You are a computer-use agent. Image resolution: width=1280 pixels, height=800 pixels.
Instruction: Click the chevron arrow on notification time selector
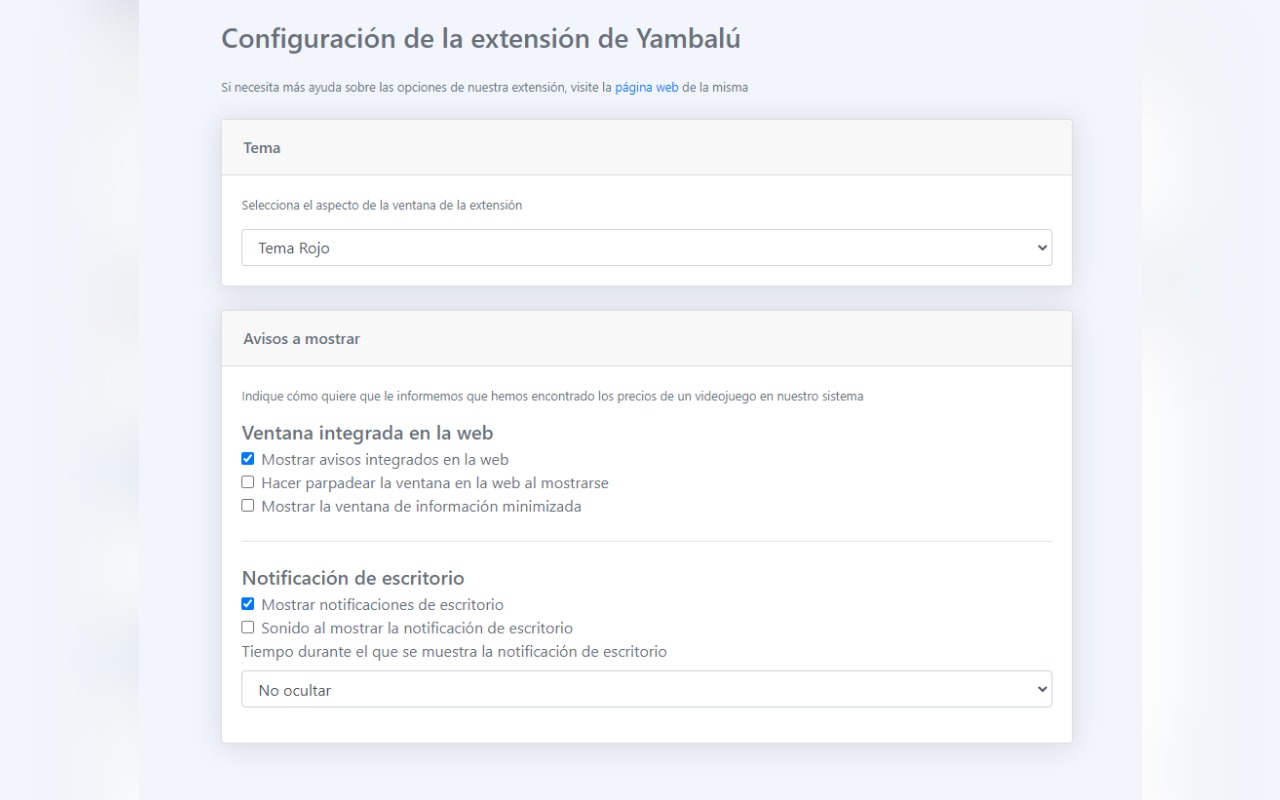tap(1042, 689)
